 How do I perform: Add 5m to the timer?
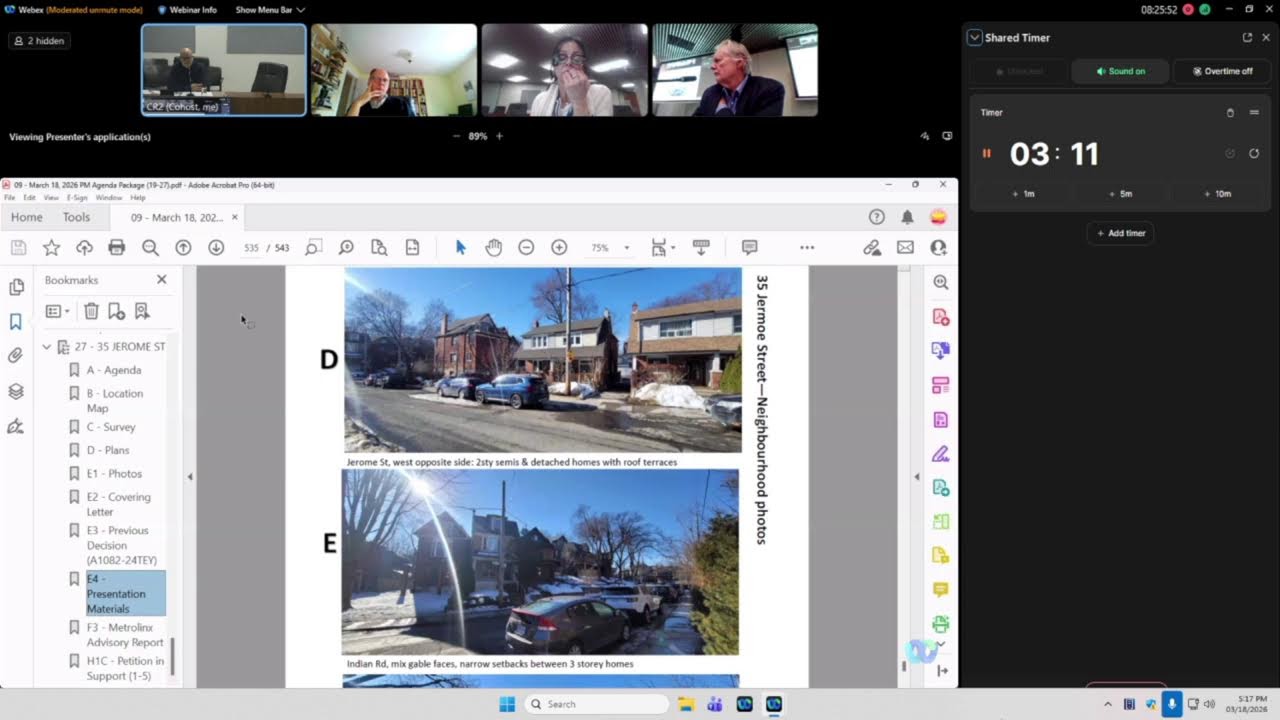point(1121,194)
